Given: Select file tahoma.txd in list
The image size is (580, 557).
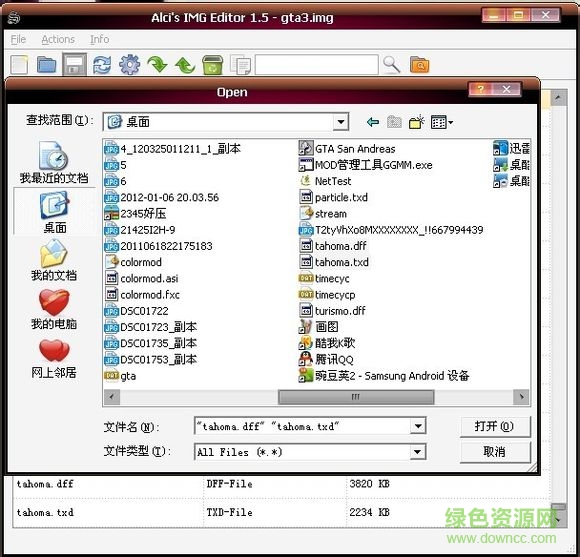Looking at the screenshot, I should pos(334,262).
